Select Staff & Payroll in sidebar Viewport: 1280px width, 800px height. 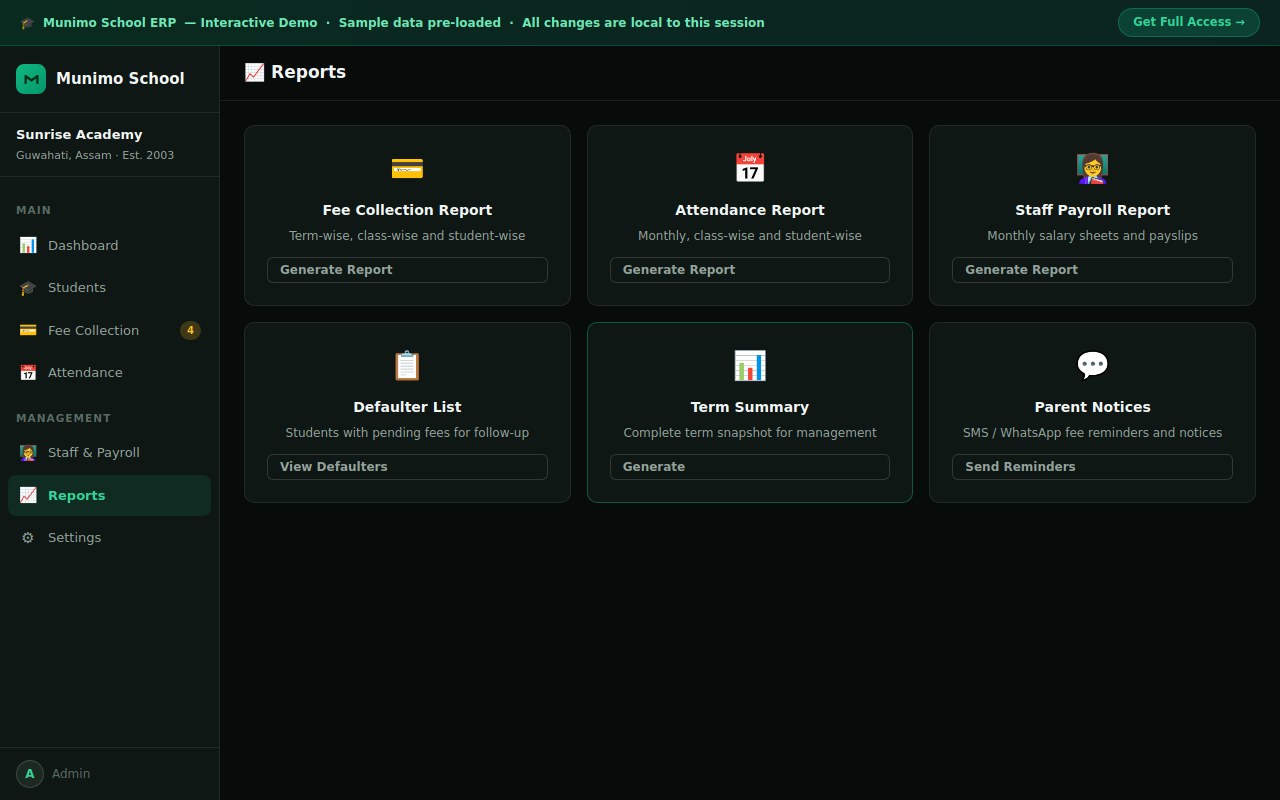click(110, 453)
